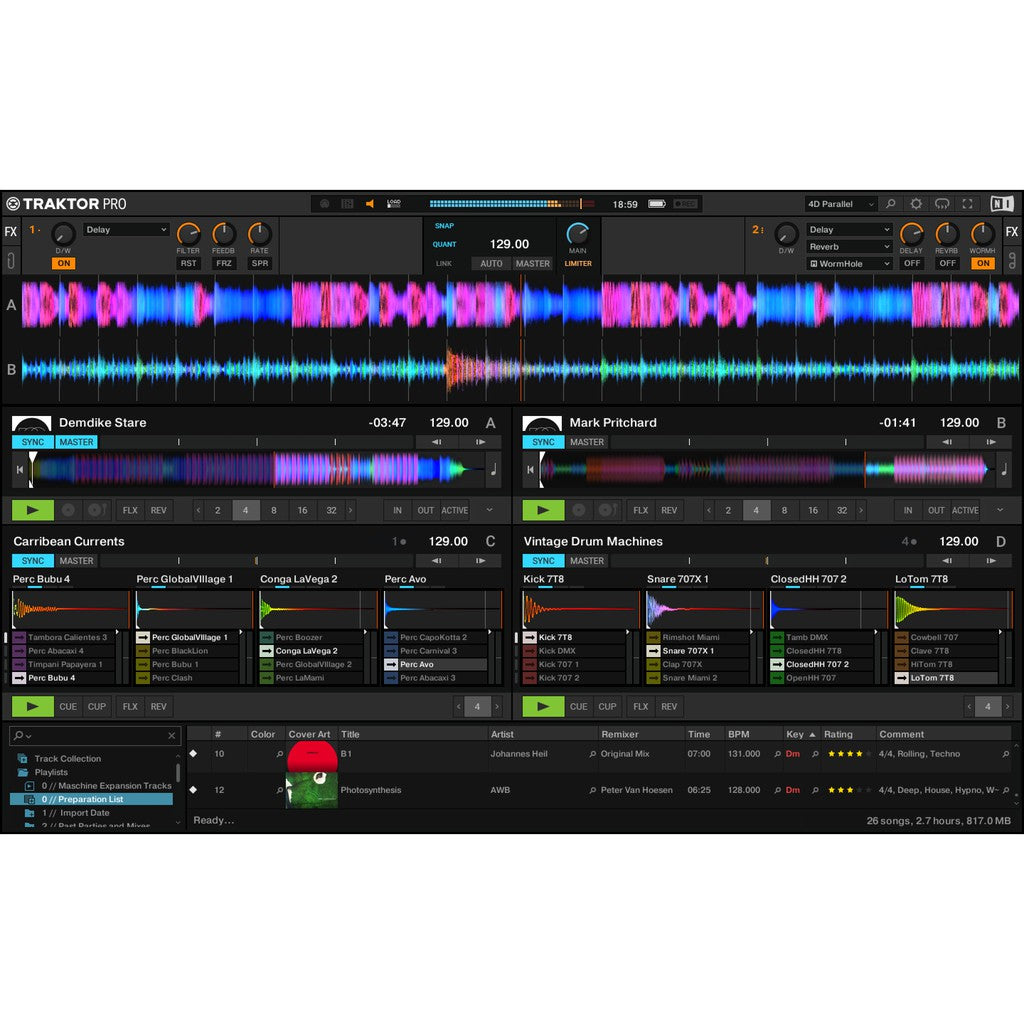Open the Delay effect selector on FX unit 1
The image size is (1024, 1024).
point(125,230)
